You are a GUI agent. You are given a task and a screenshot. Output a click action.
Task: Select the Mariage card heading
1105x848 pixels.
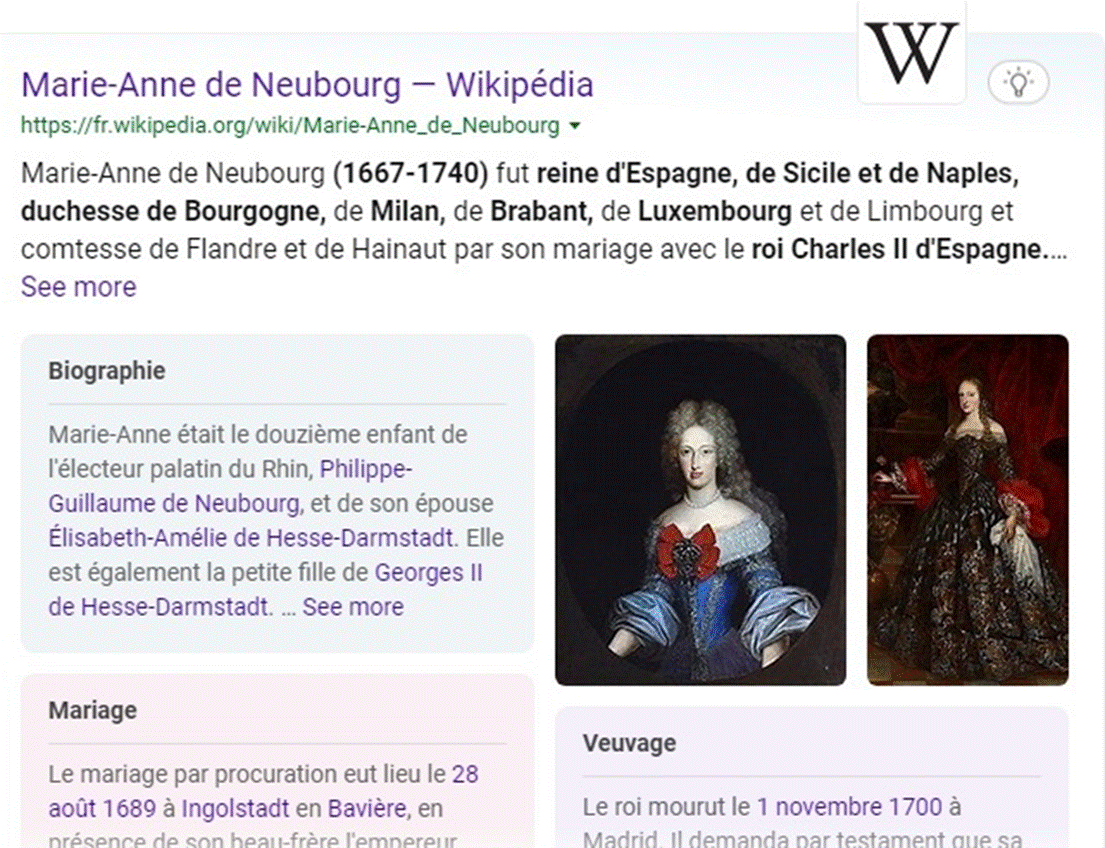(x=93, y=711)
